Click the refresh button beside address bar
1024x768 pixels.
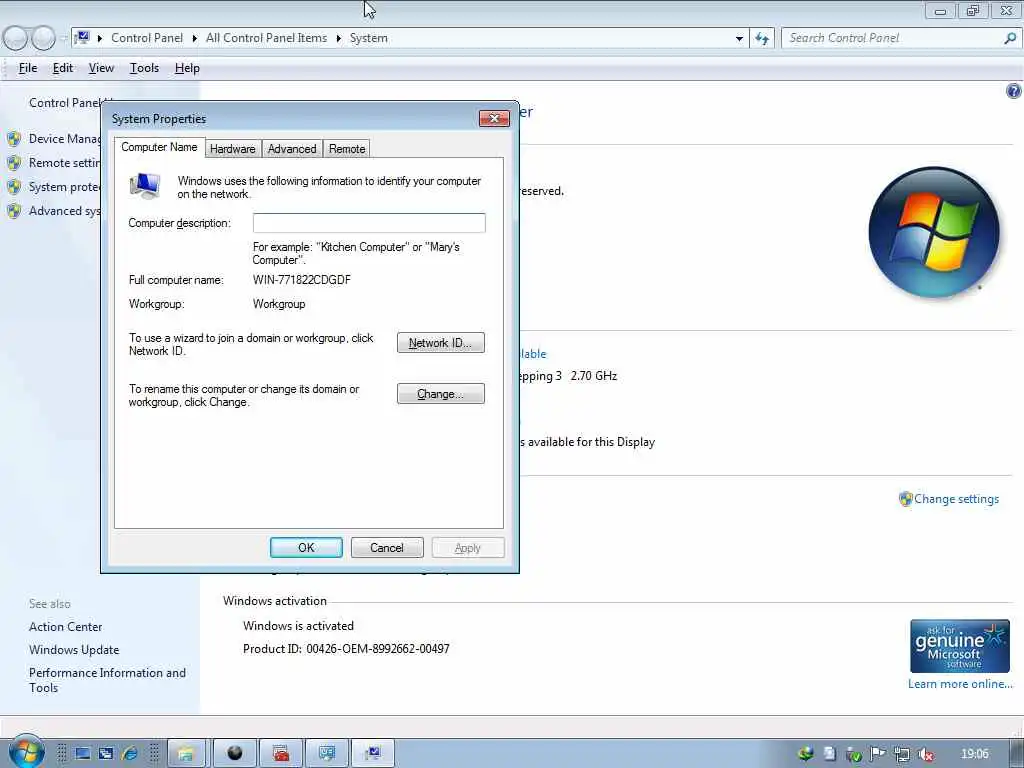[761, 39]
